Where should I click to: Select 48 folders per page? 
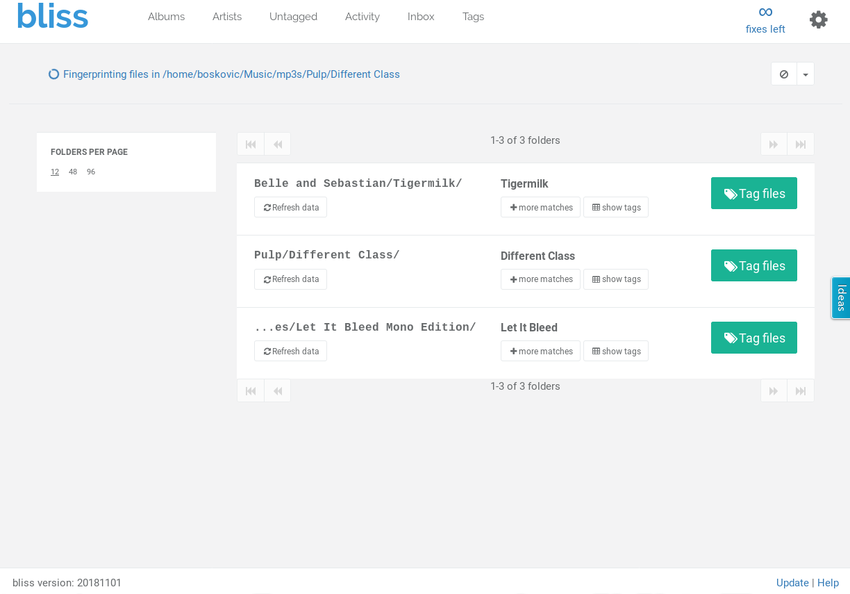[x=73, y=172]
